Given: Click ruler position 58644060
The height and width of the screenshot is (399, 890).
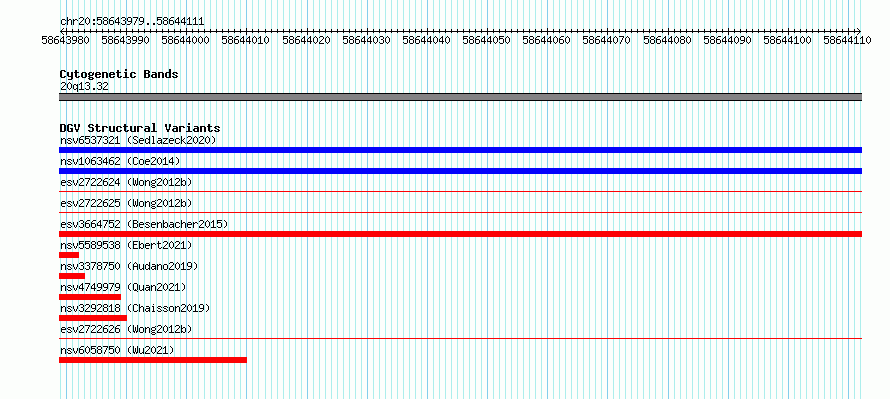Looking at the screenshot, I should 547,40.
